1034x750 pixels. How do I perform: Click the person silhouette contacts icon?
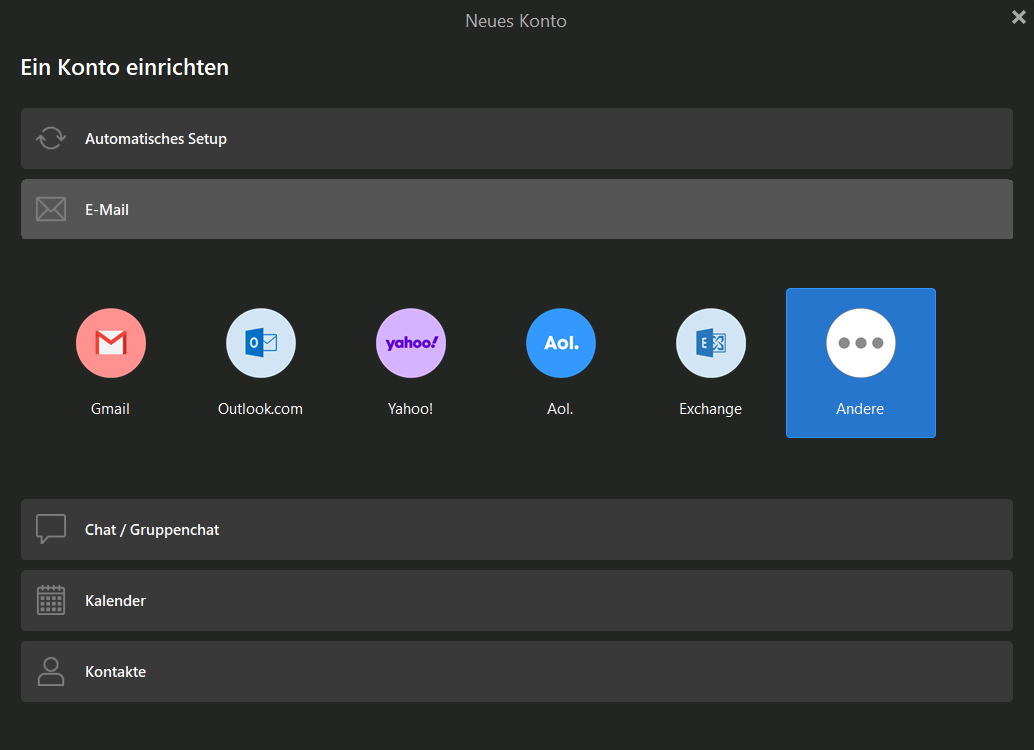[51, 671]
